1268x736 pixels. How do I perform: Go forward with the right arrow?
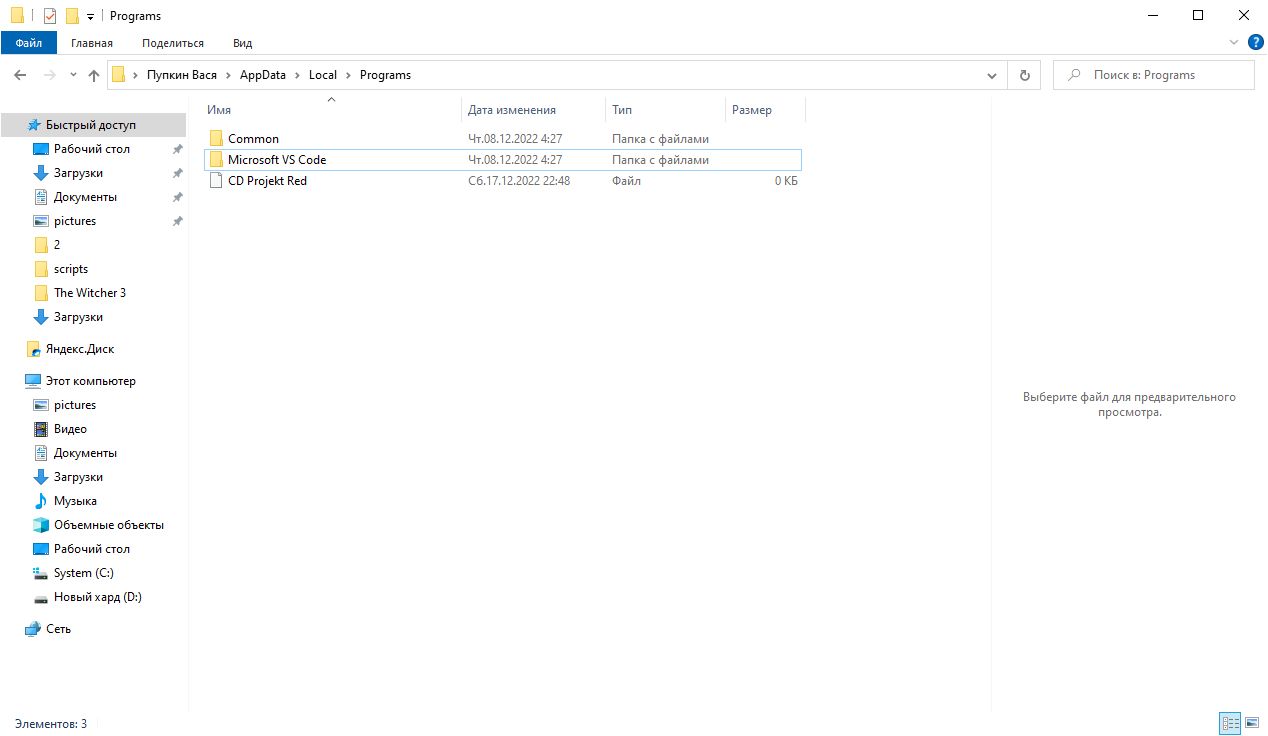pyautogui.click(x=49, y=75)
